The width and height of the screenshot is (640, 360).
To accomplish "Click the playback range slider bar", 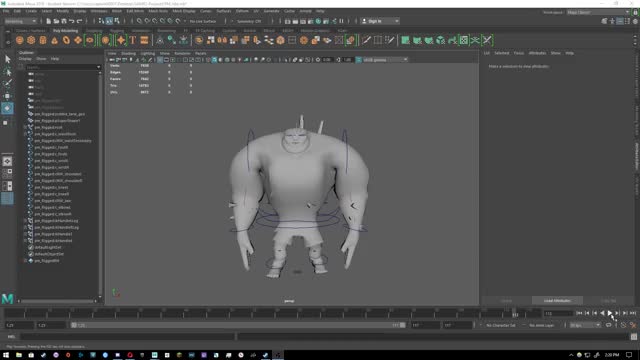I will coord(238,325).
